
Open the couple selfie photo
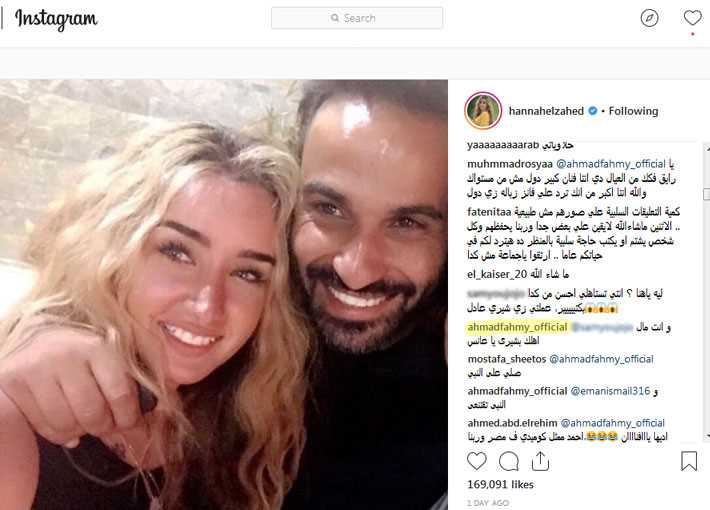click(x=224, y=295)
